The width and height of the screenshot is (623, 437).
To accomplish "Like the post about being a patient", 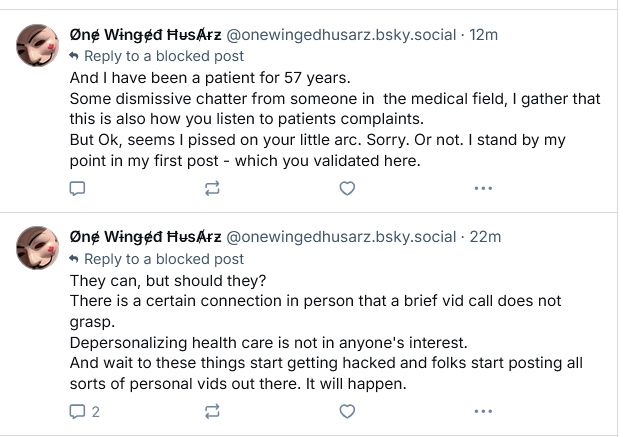I will (347, 188).
